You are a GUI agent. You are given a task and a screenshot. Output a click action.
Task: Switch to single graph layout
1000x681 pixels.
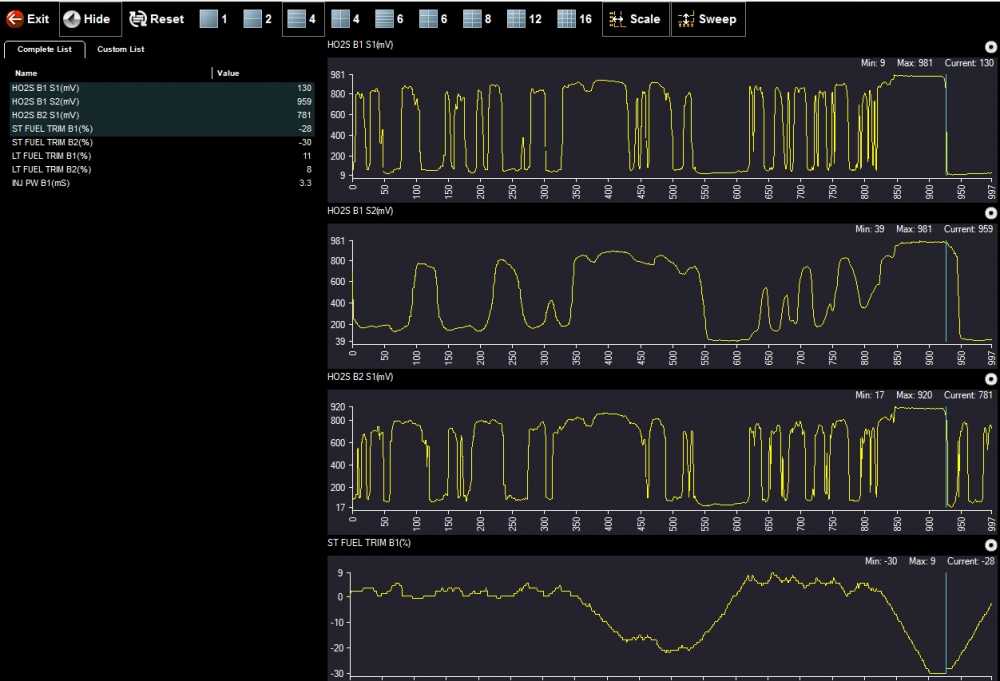(x=215, y=19)
